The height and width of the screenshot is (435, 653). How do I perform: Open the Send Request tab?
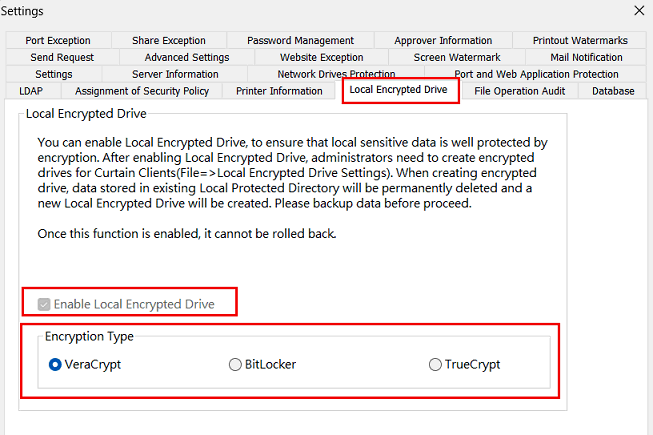point(62,58)
